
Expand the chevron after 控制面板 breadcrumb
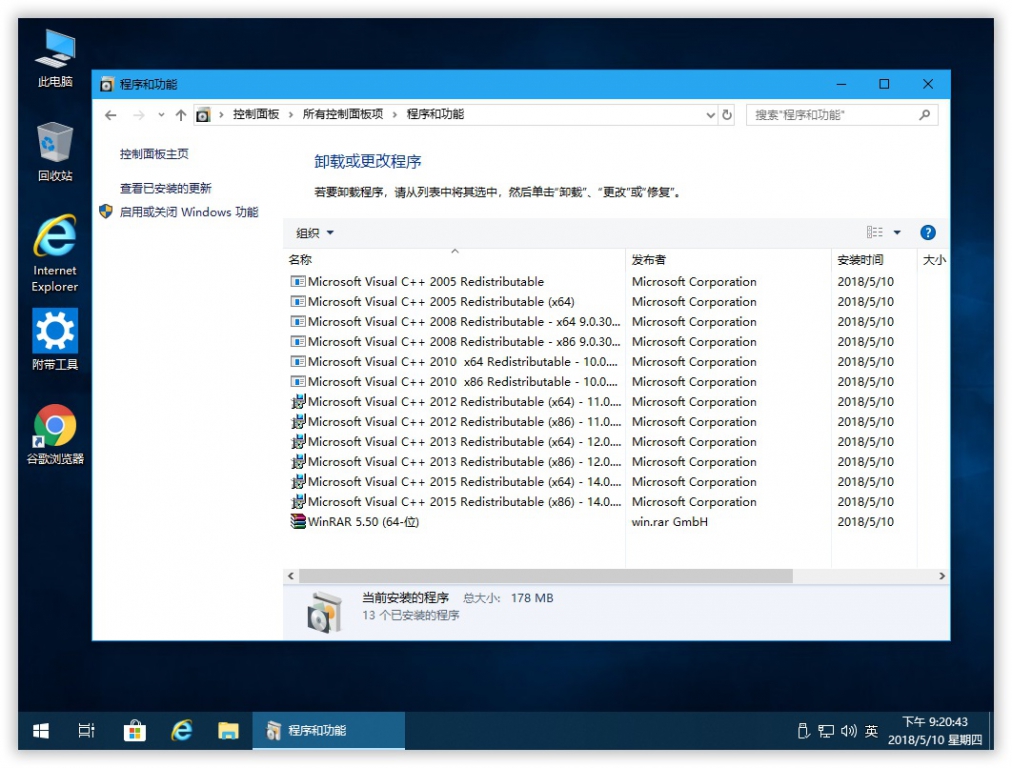[290, 115]
